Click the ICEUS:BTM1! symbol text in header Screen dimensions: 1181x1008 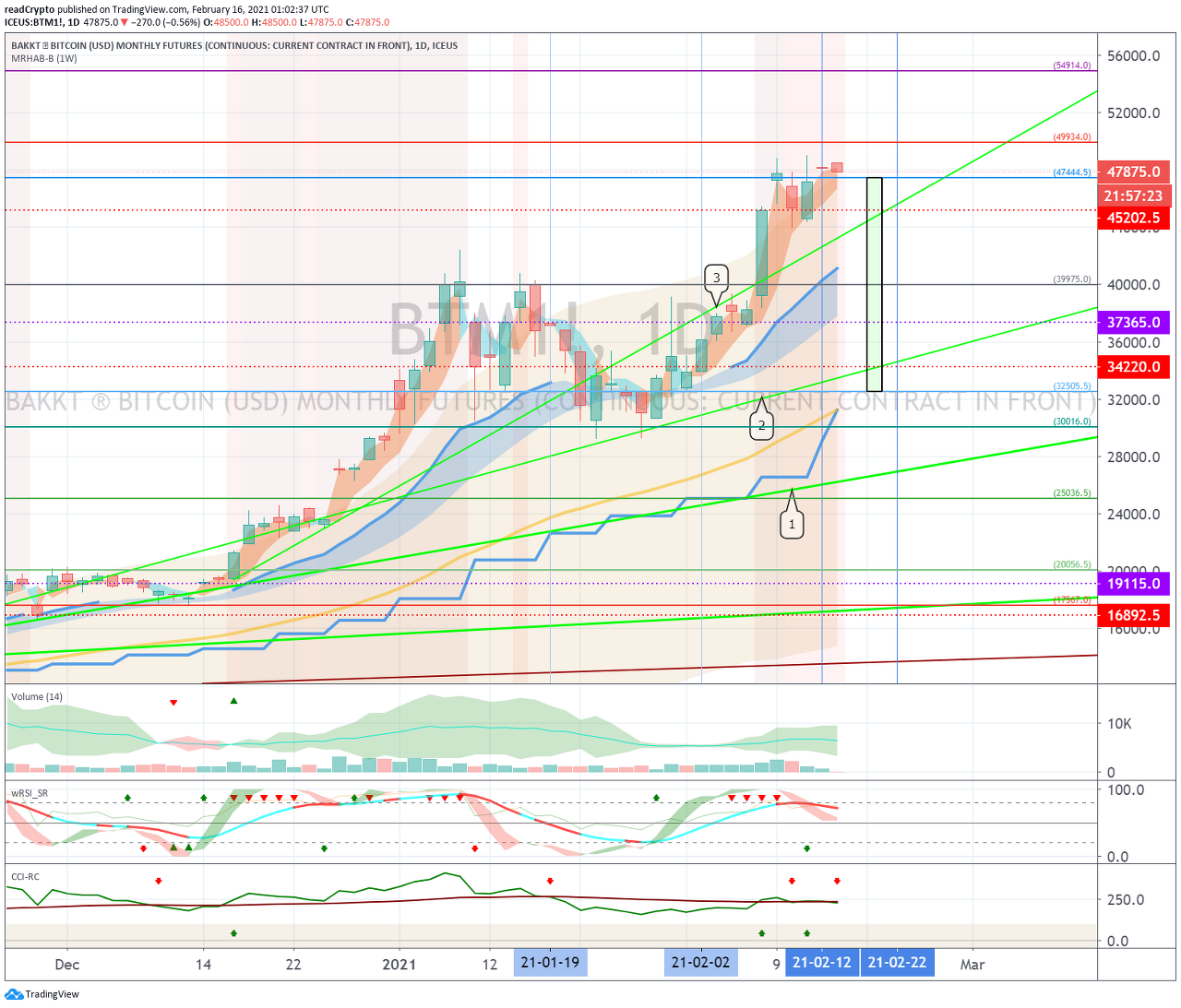tap(34, 22)
